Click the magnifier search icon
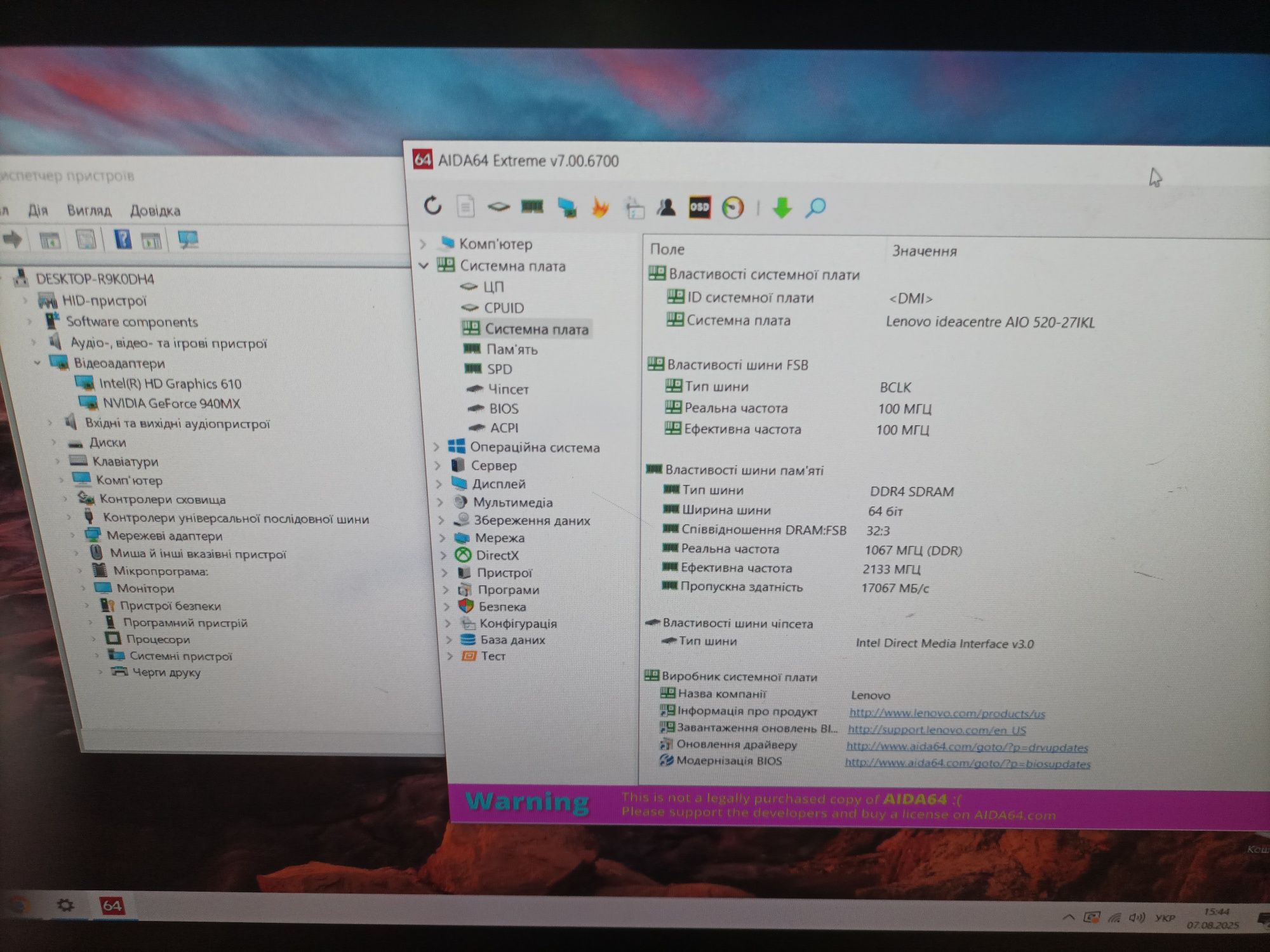The image size is (1270, 952). [x=815, y=208]
